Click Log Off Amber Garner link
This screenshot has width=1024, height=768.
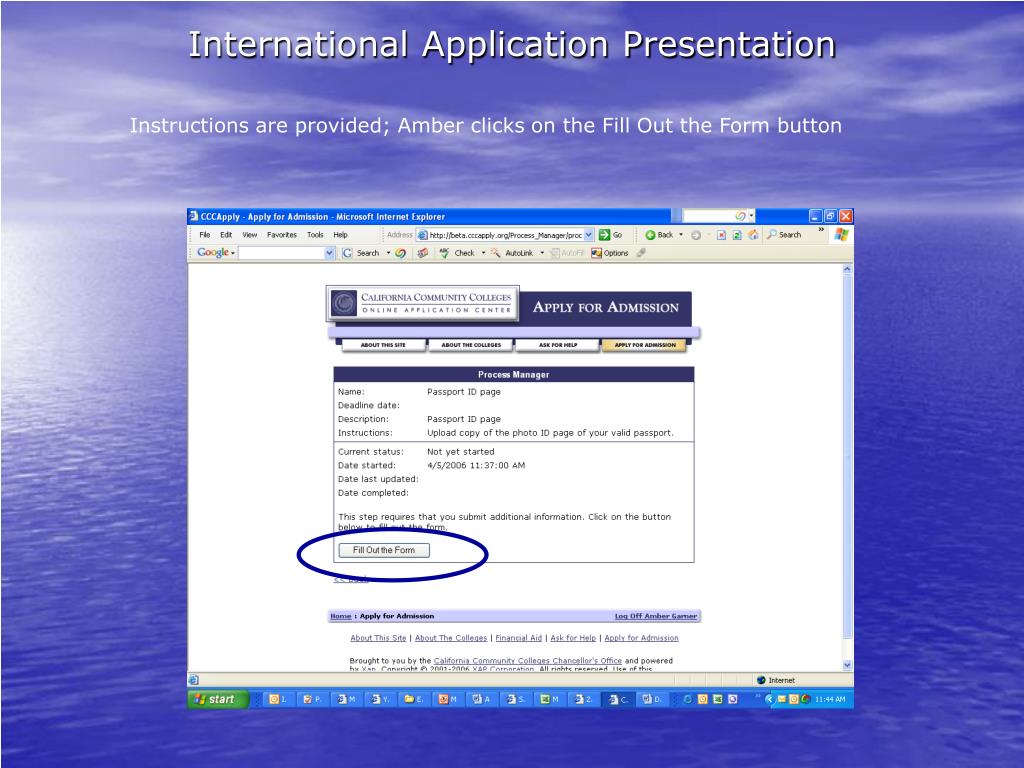point(656,616)
